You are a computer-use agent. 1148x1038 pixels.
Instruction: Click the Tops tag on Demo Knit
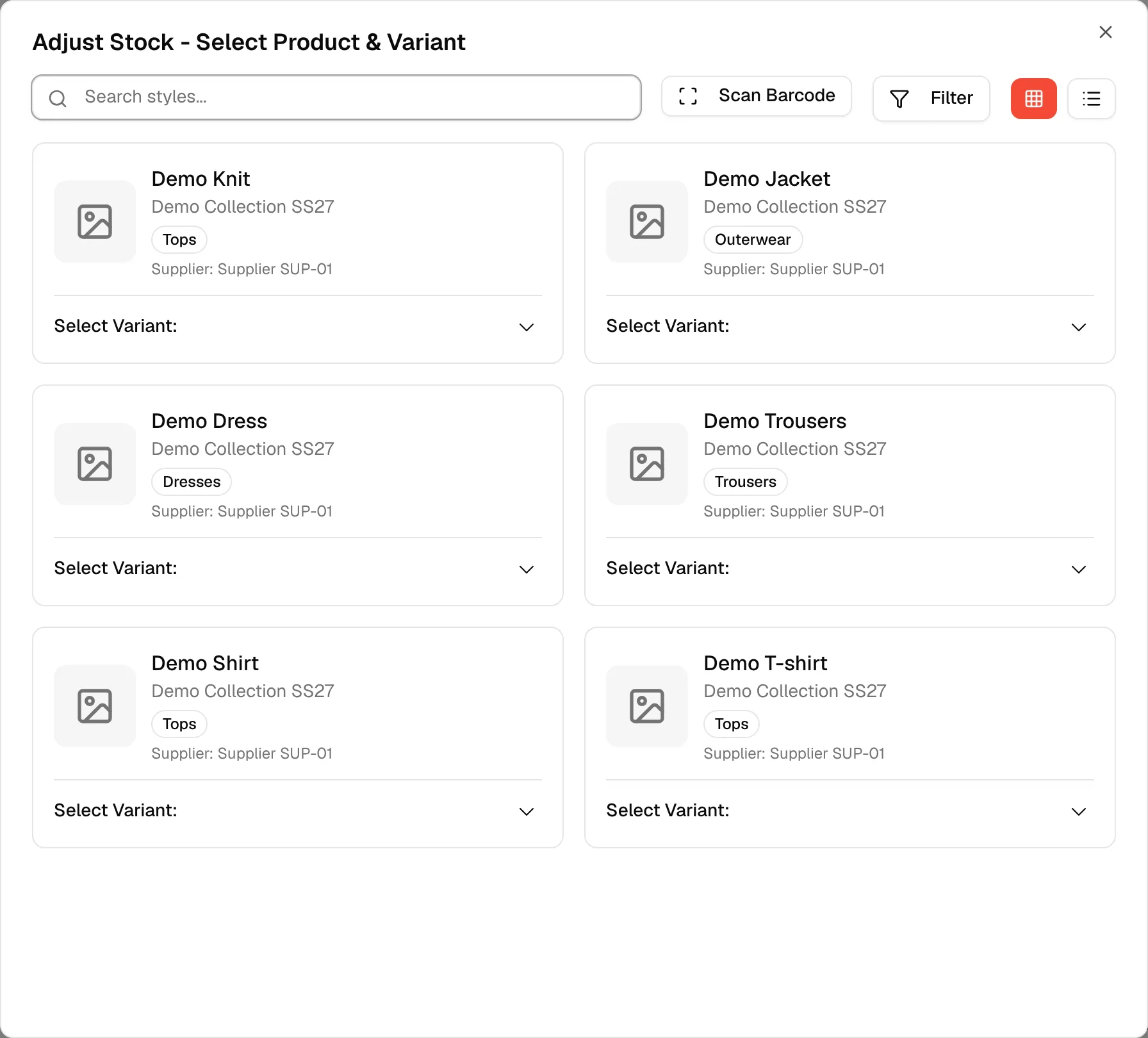[179, 240]
